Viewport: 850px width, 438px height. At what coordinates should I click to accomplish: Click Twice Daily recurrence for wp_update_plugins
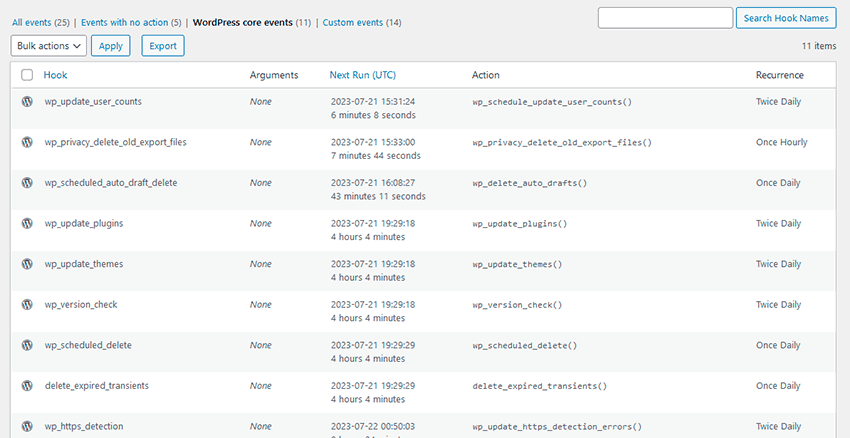(x=778, y=223)
